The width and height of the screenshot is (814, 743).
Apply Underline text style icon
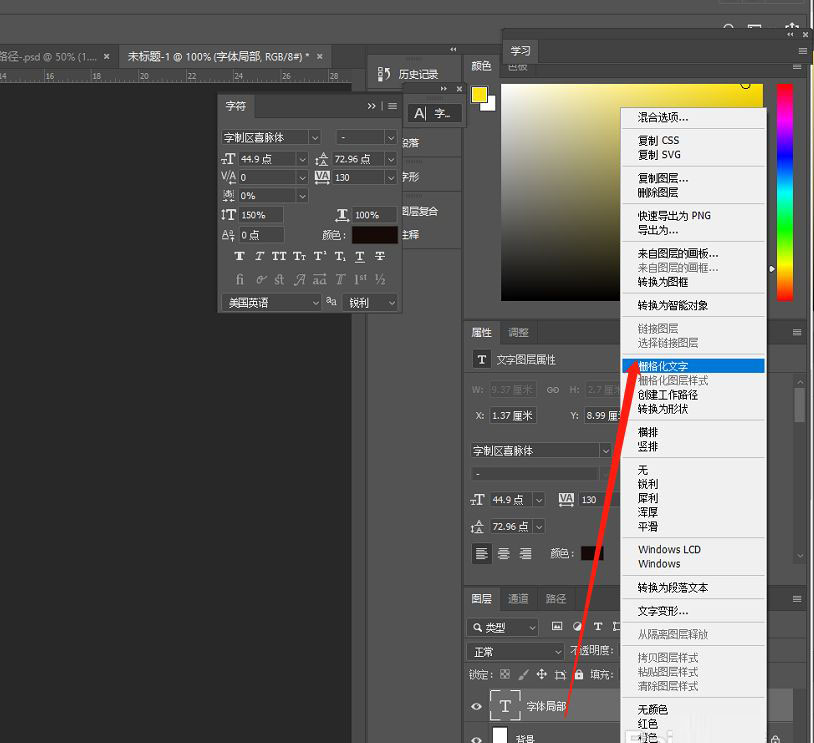[x=360, y=256]
